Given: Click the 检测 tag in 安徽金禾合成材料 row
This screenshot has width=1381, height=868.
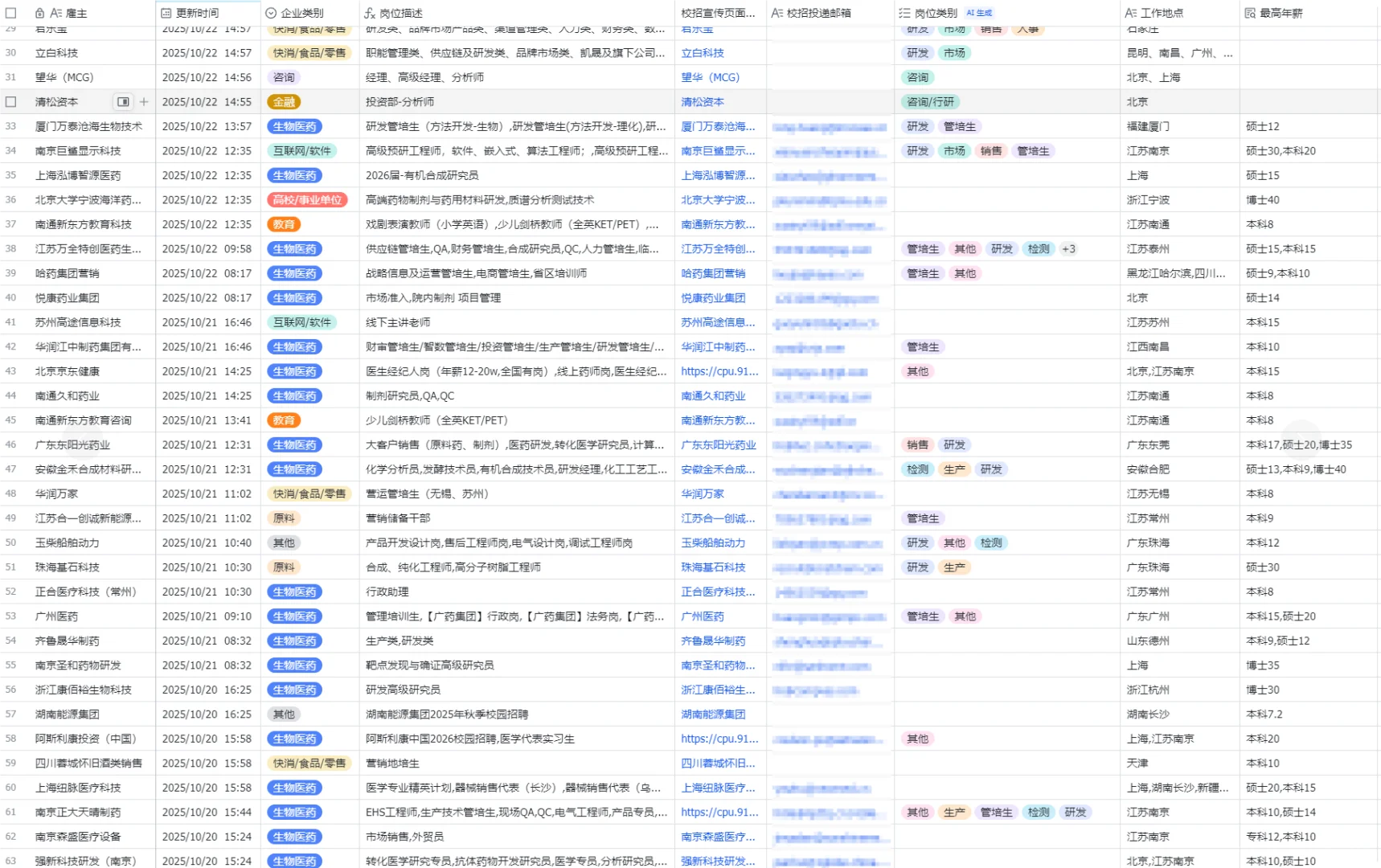Looking at the screenshot, I should (918, 469).
